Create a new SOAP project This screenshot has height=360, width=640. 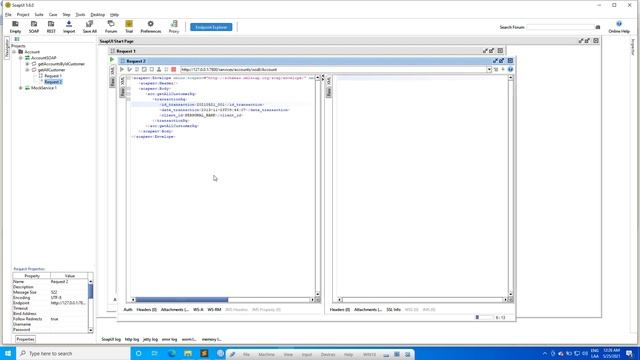(x=34, y=27)
